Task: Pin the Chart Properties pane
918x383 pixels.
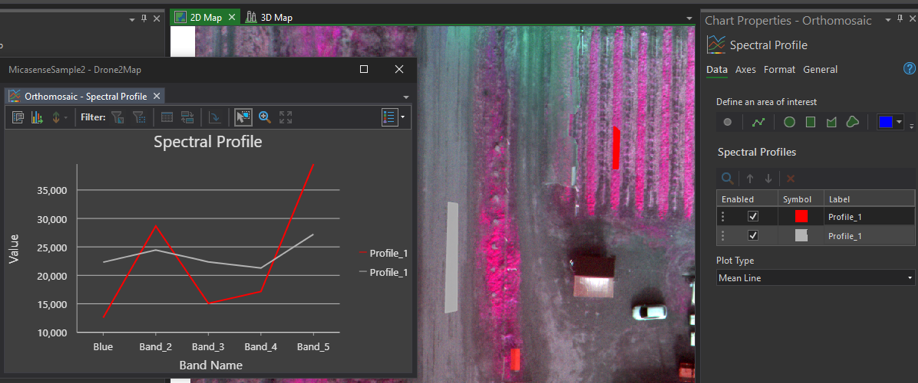Action: pyautogui.click(x=899, y=20)
